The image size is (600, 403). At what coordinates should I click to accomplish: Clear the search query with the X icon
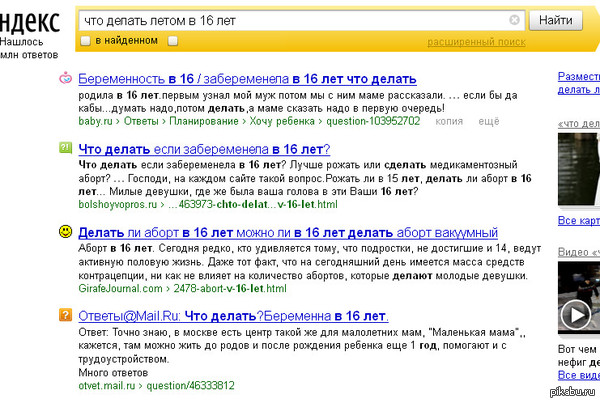(515, 19)
